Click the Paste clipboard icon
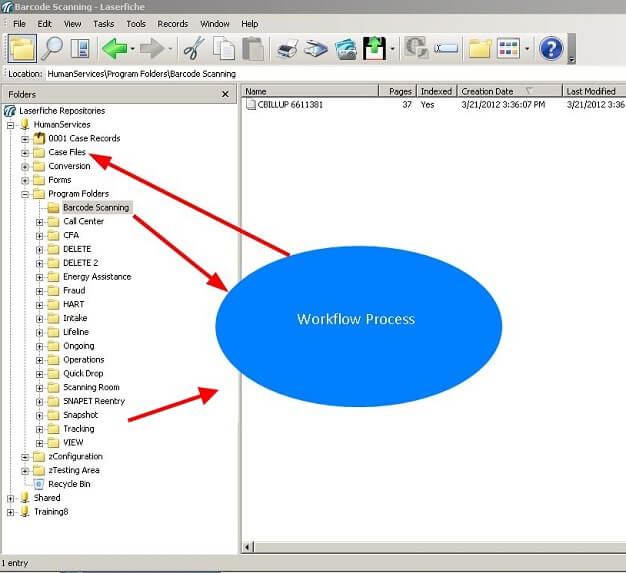This screenshot has height=573, width=626. tap(253, 49)
